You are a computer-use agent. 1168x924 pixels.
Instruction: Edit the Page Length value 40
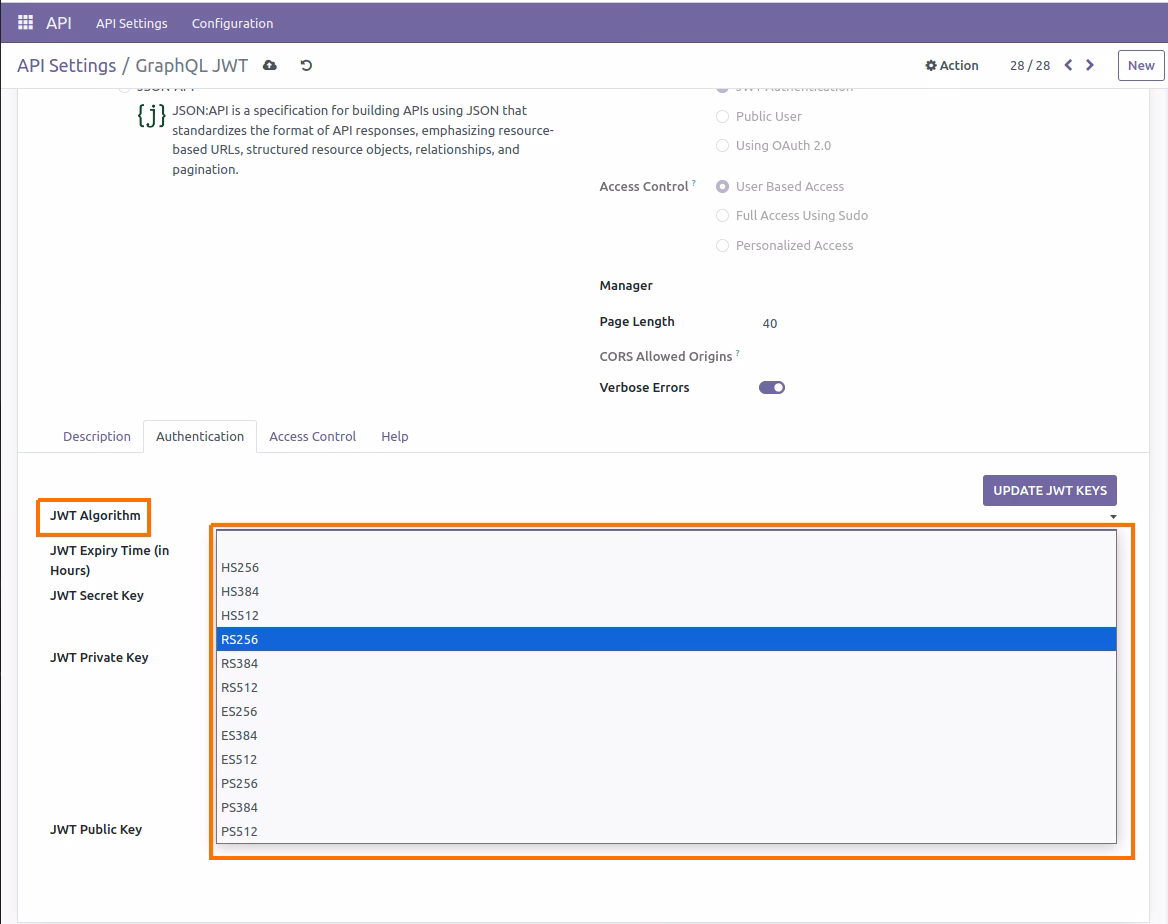pyautogui.click(x=769, y=323)
